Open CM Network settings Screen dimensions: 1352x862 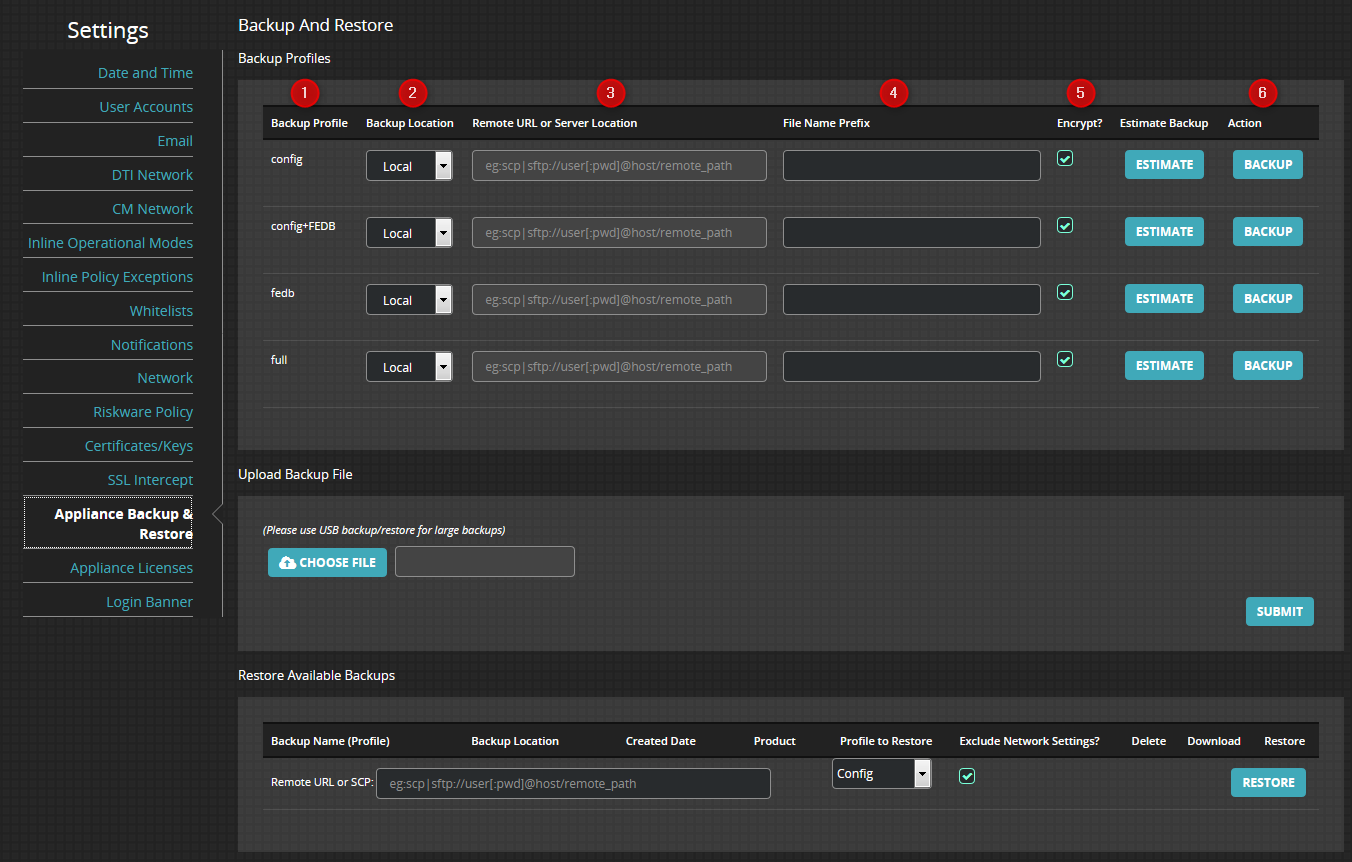click(153, 209)
